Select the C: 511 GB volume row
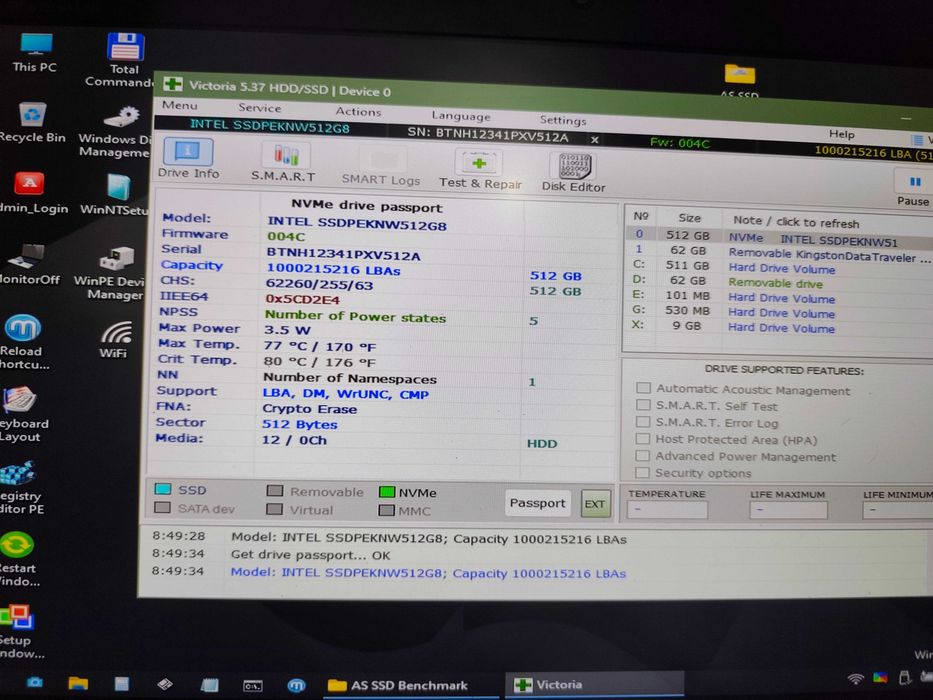This screenshot has width=933, height=700. 779,267
